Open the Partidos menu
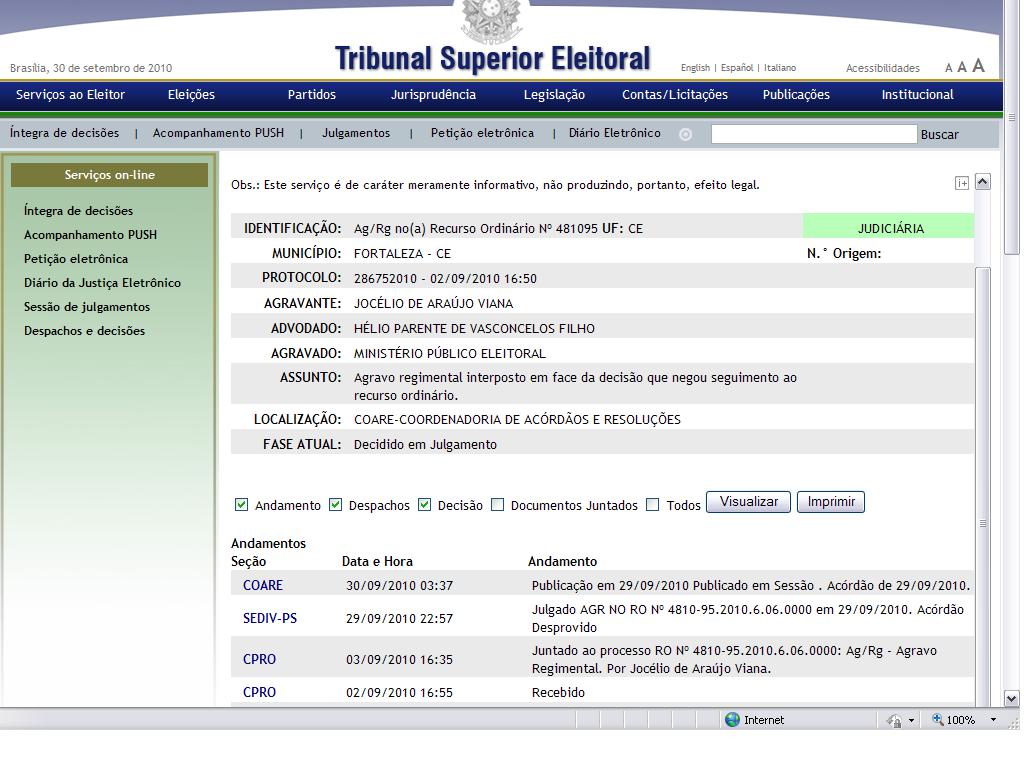 (312, 95)
